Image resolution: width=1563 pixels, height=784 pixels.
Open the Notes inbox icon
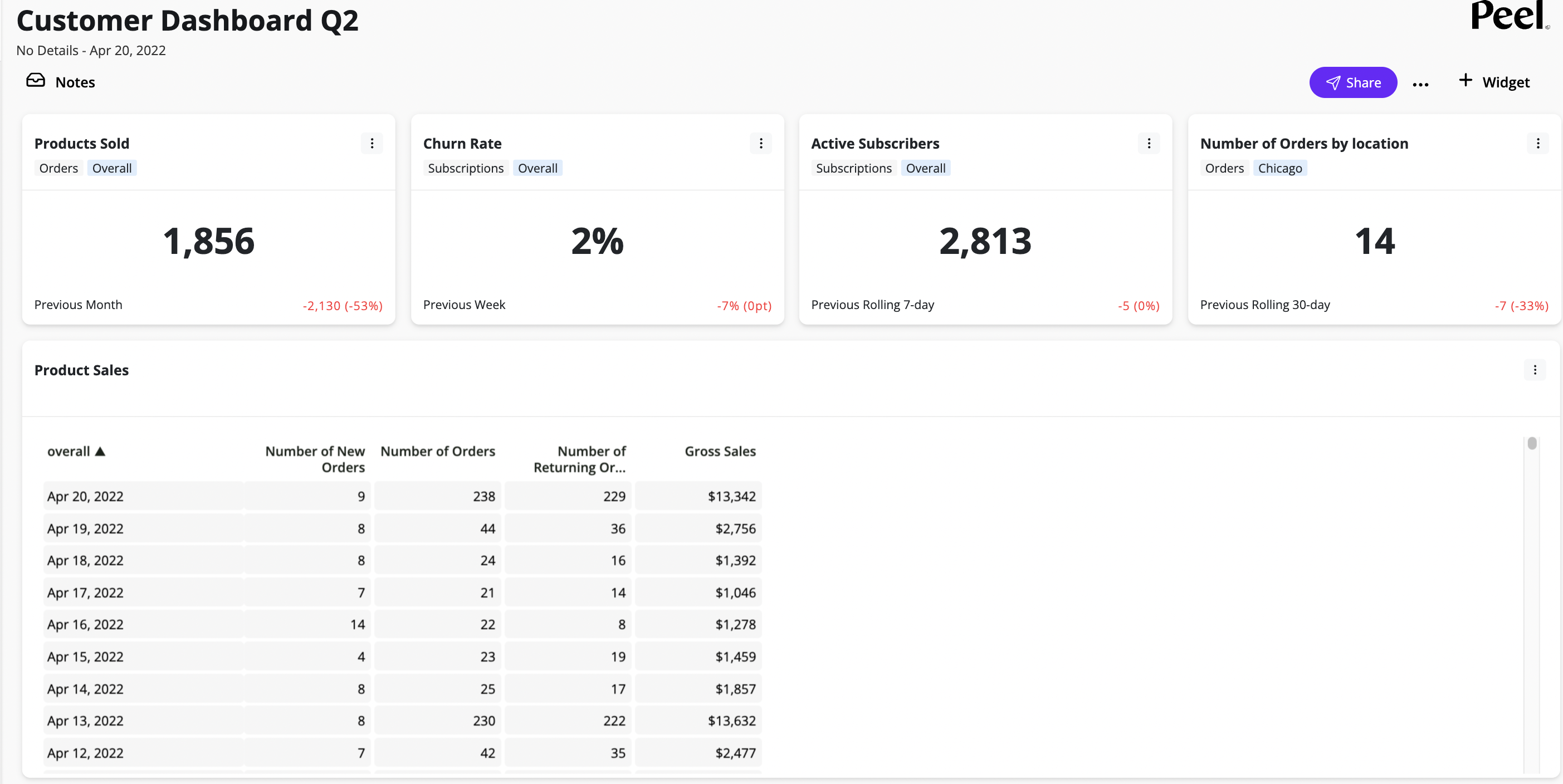click(35, 81)
